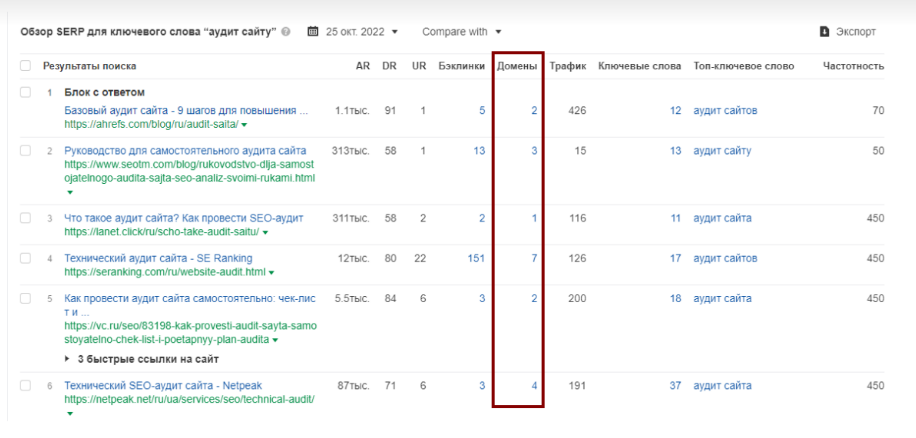
Task: Click the 151 backlinks value for SE Ranking
Action: pos(476,258)
